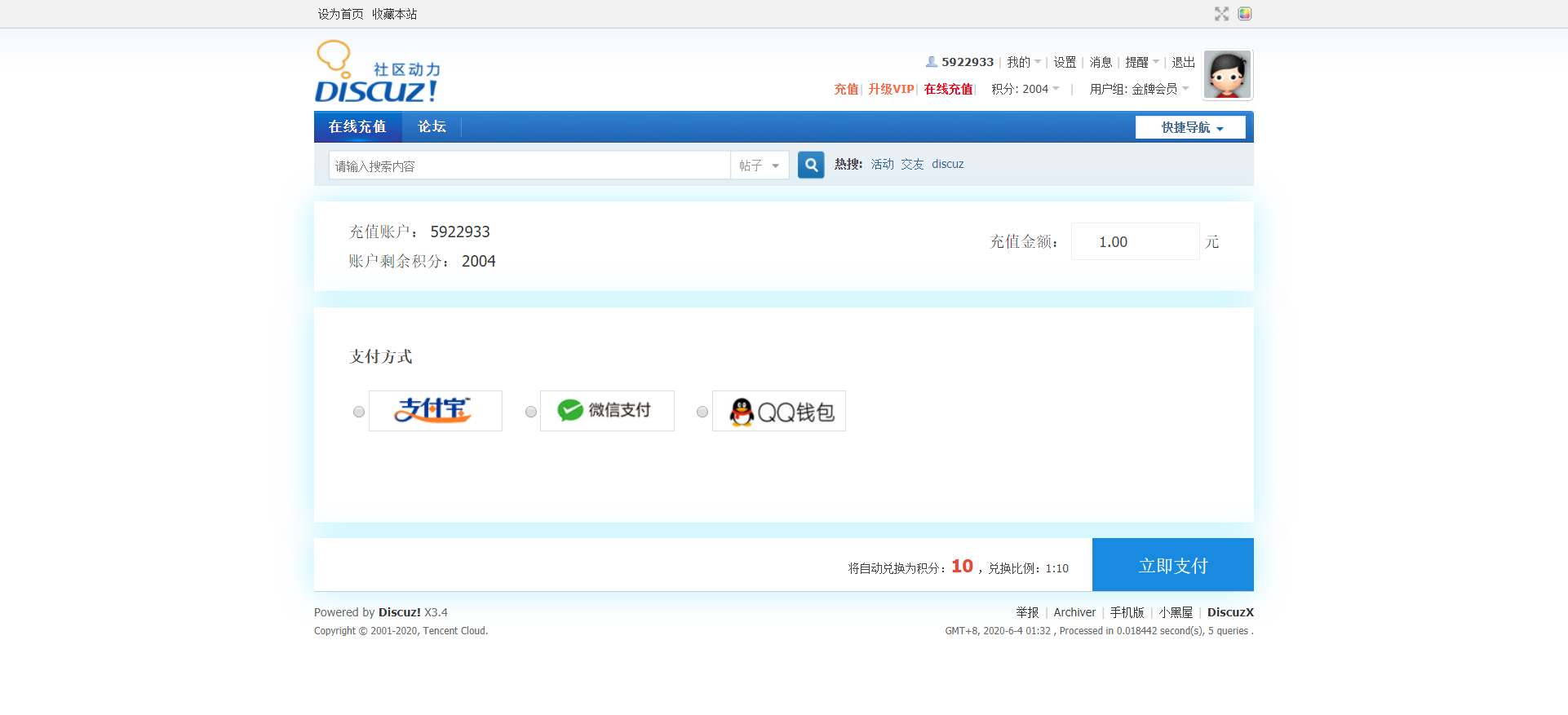
Task: Click the widescreen toggle icon at top right
Action: [x=1221, y=14]
